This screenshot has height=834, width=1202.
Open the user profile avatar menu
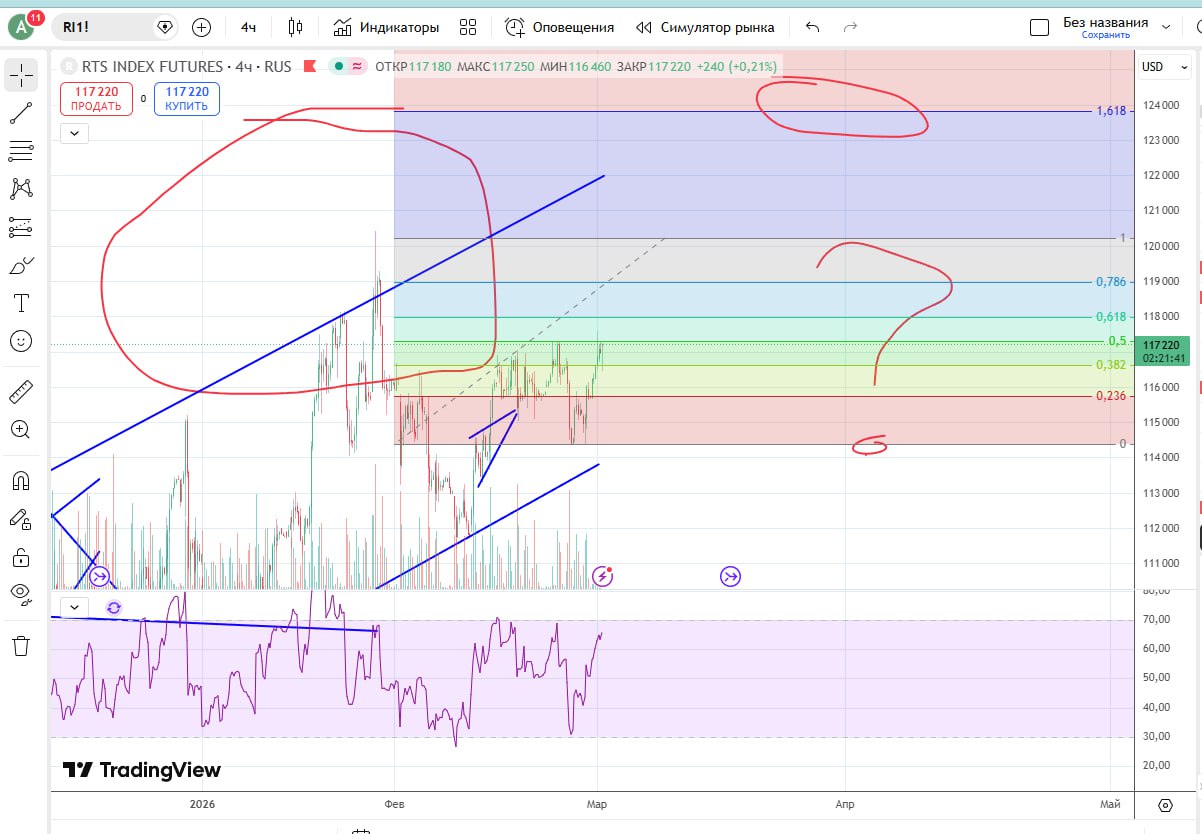21,27
